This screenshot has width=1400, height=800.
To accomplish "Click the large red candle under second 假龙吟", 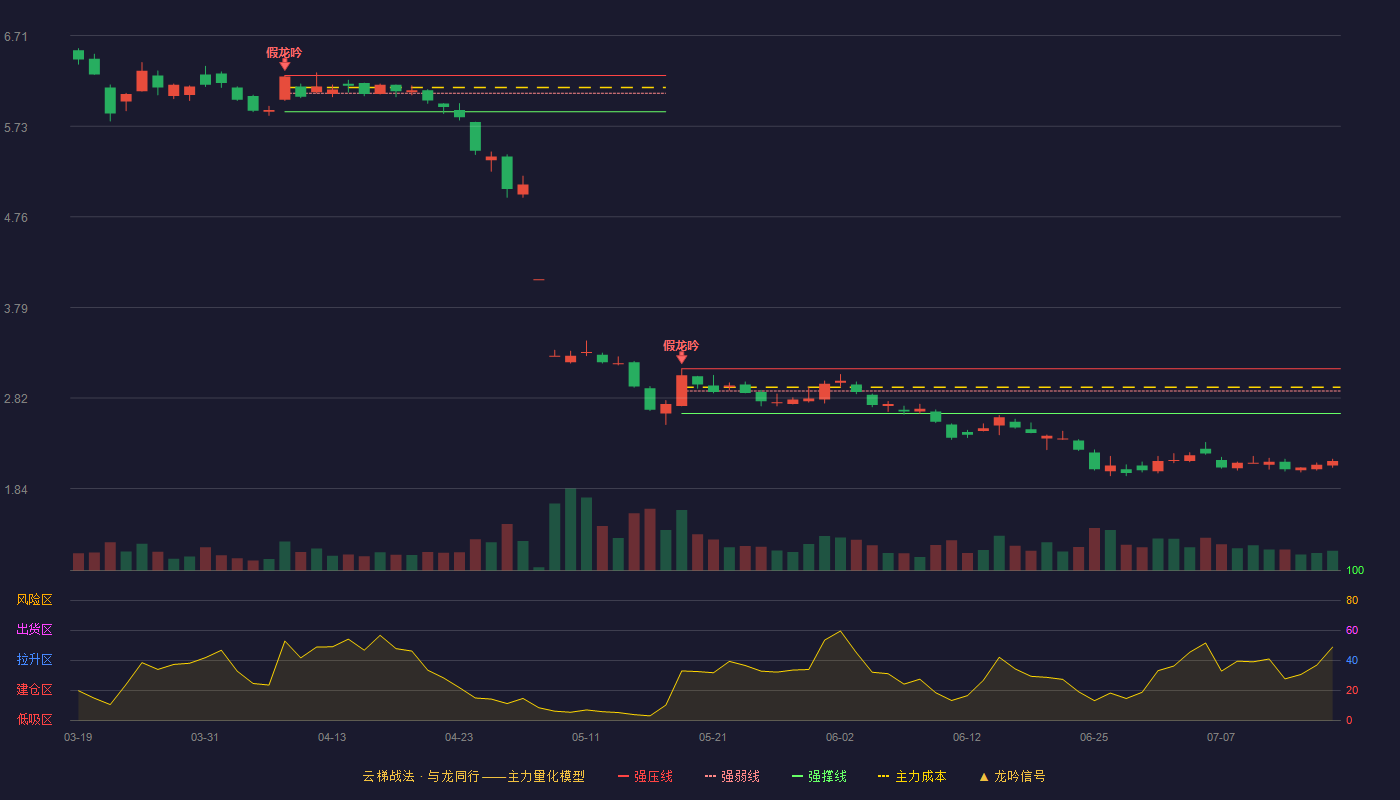I will [x=681, y=390].
